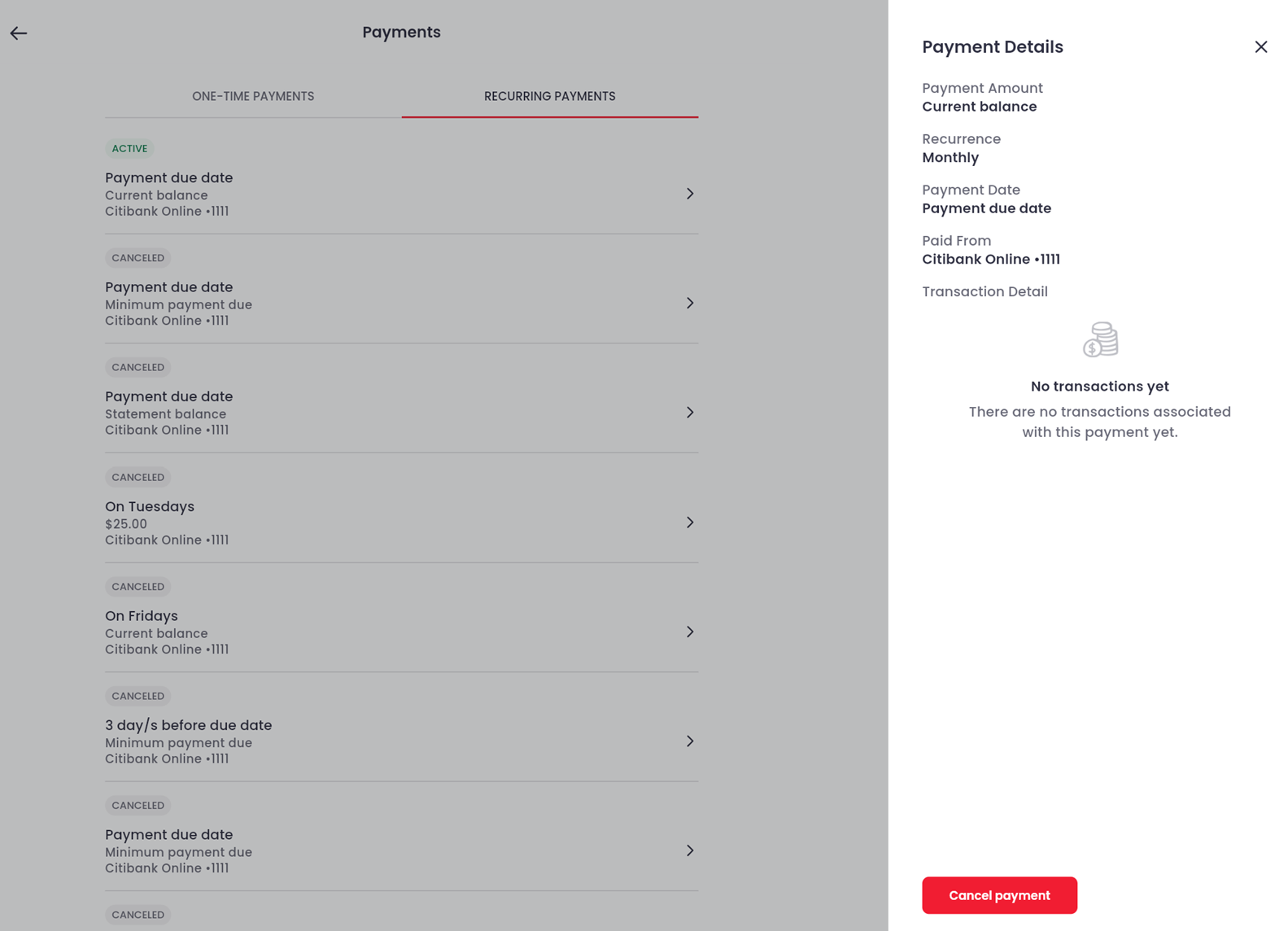This screenshot has height=931, width=1288.
Task: Open details for the On Tuesdays payment
Action: pos(690,522)
